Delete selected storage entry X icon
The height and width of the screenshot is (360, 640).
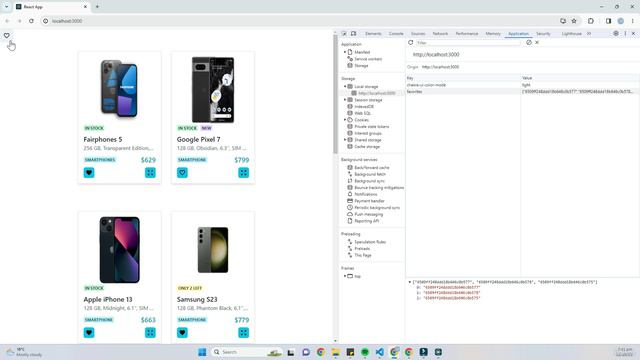[537, 42]
